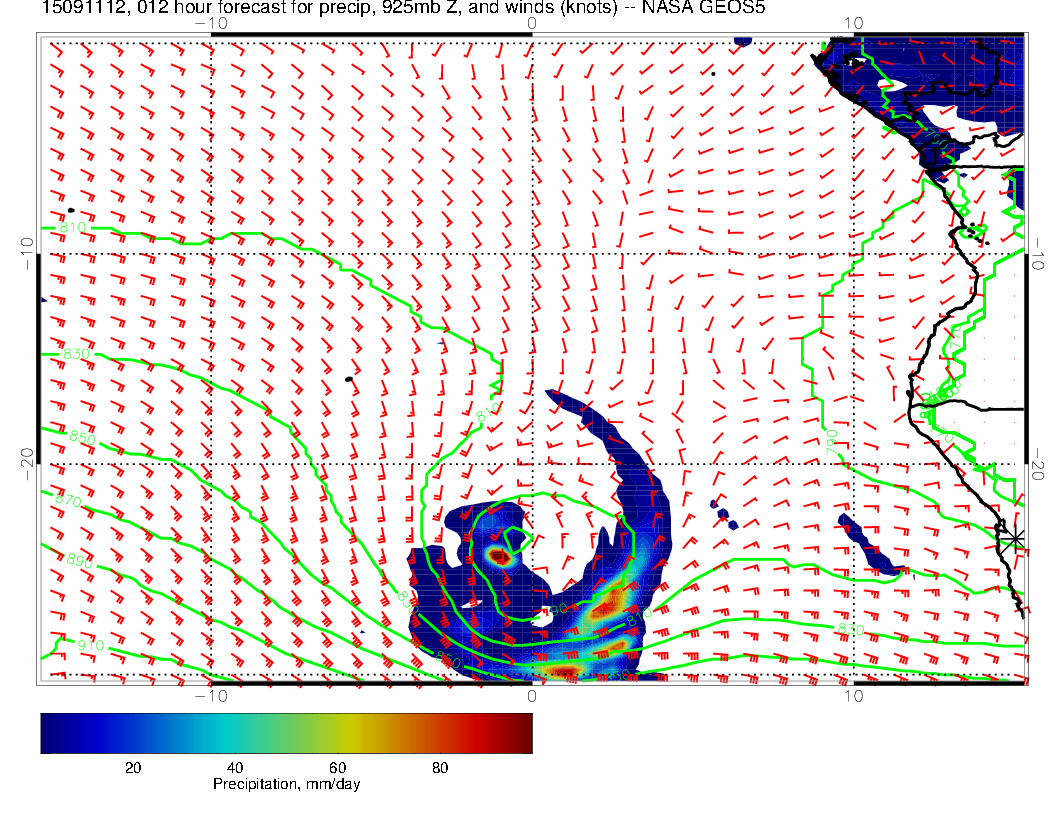1056x816 pixels.
Task: Click the dark blue end of the colorbar
Action: tap(50, 732)
